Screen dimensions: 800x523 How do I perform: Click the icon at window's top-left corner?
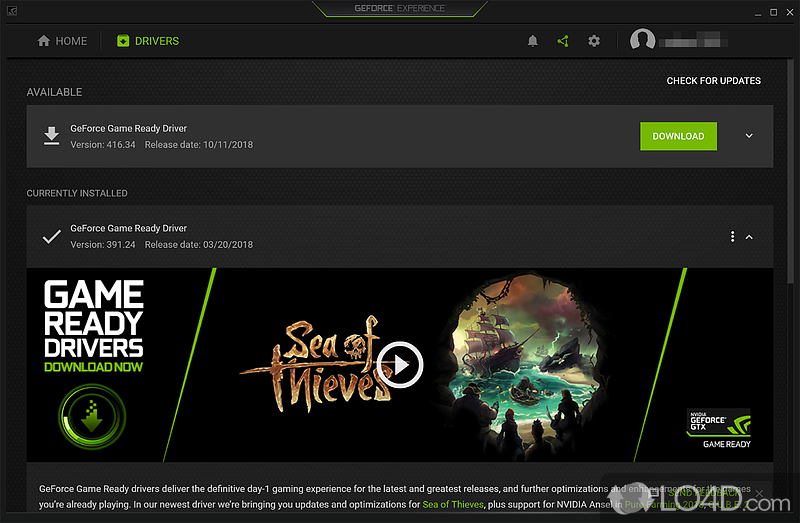[x=12, y=11]
